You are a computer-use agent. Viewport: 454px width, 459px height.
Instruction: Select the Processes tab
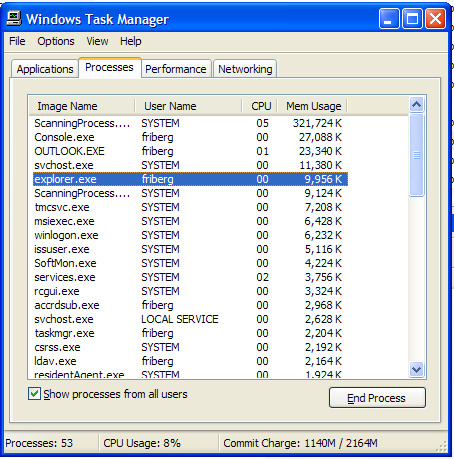(110, 67)
